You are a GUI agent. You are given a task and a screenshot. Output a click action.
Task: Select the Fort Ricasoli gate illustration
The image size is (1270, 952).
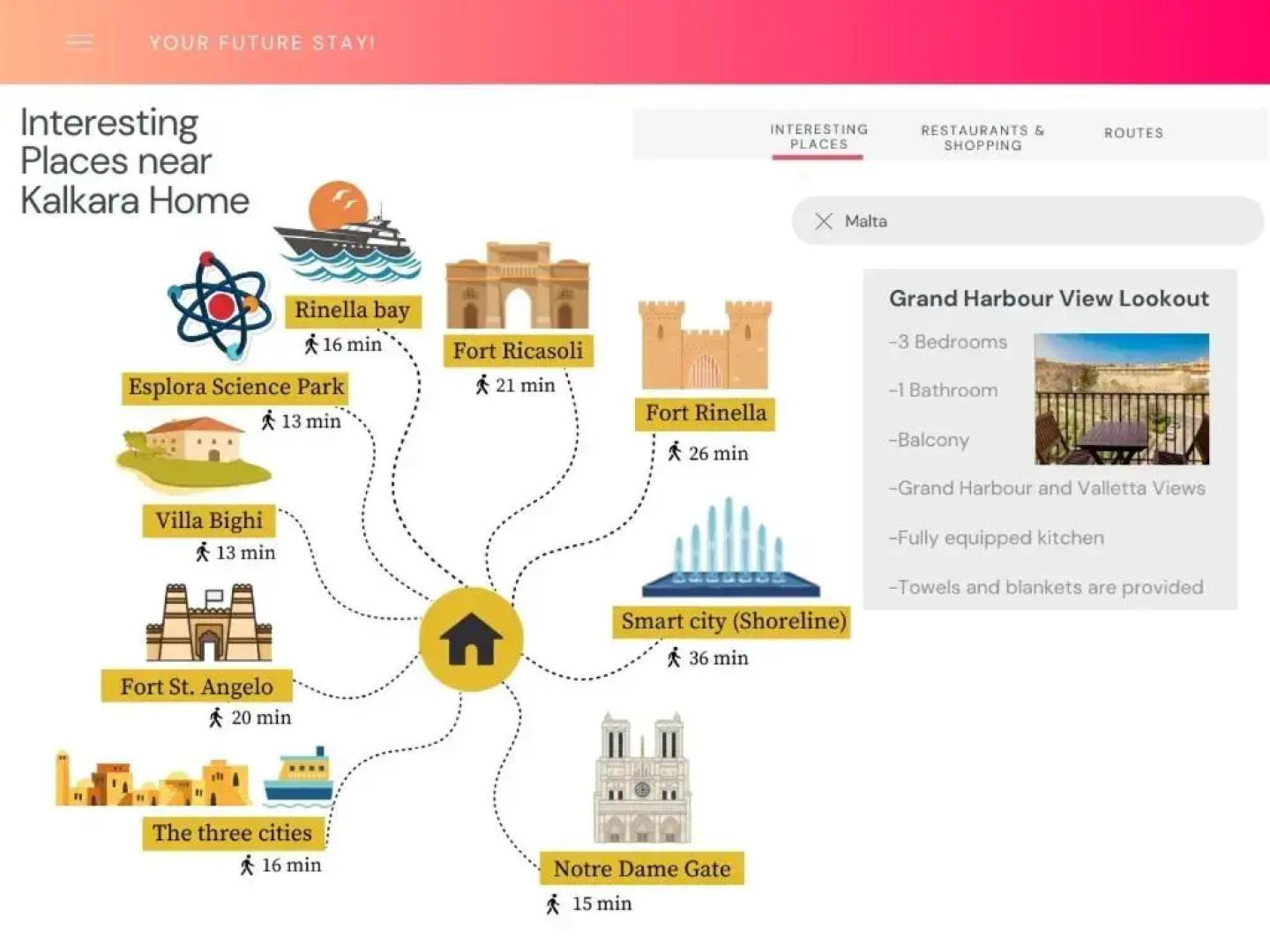(518, 287)
